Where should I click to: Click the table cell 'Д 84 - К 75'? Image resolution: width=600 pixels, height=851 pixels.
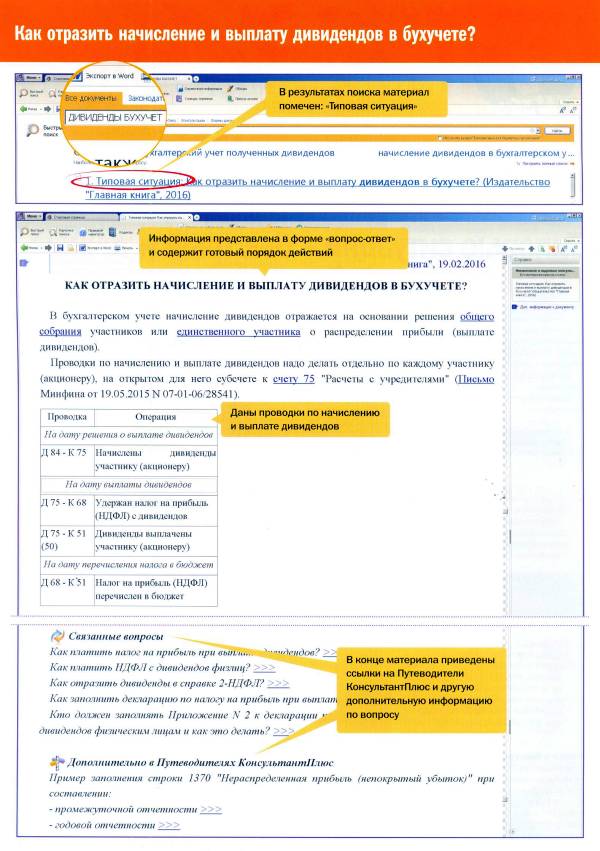[x=67, y=459]
